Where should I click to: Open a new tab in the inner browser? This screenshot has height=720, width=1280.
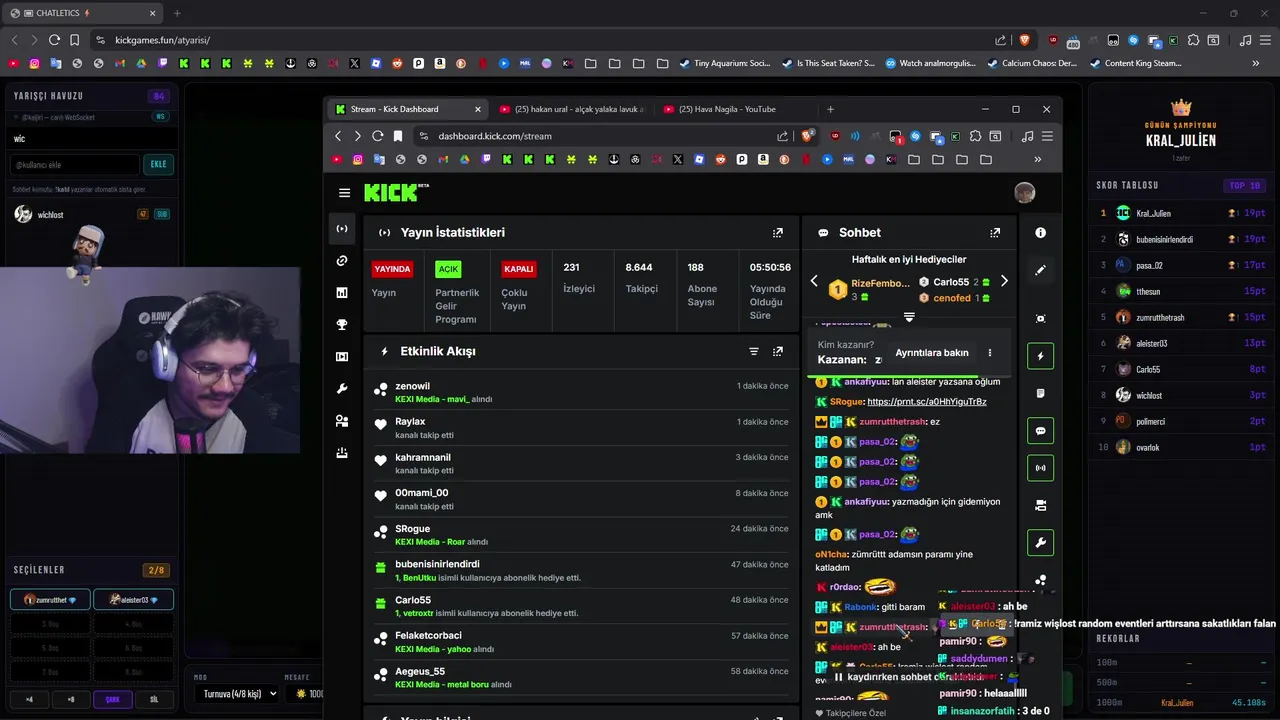pyautogui.click(x=830, y=109)
